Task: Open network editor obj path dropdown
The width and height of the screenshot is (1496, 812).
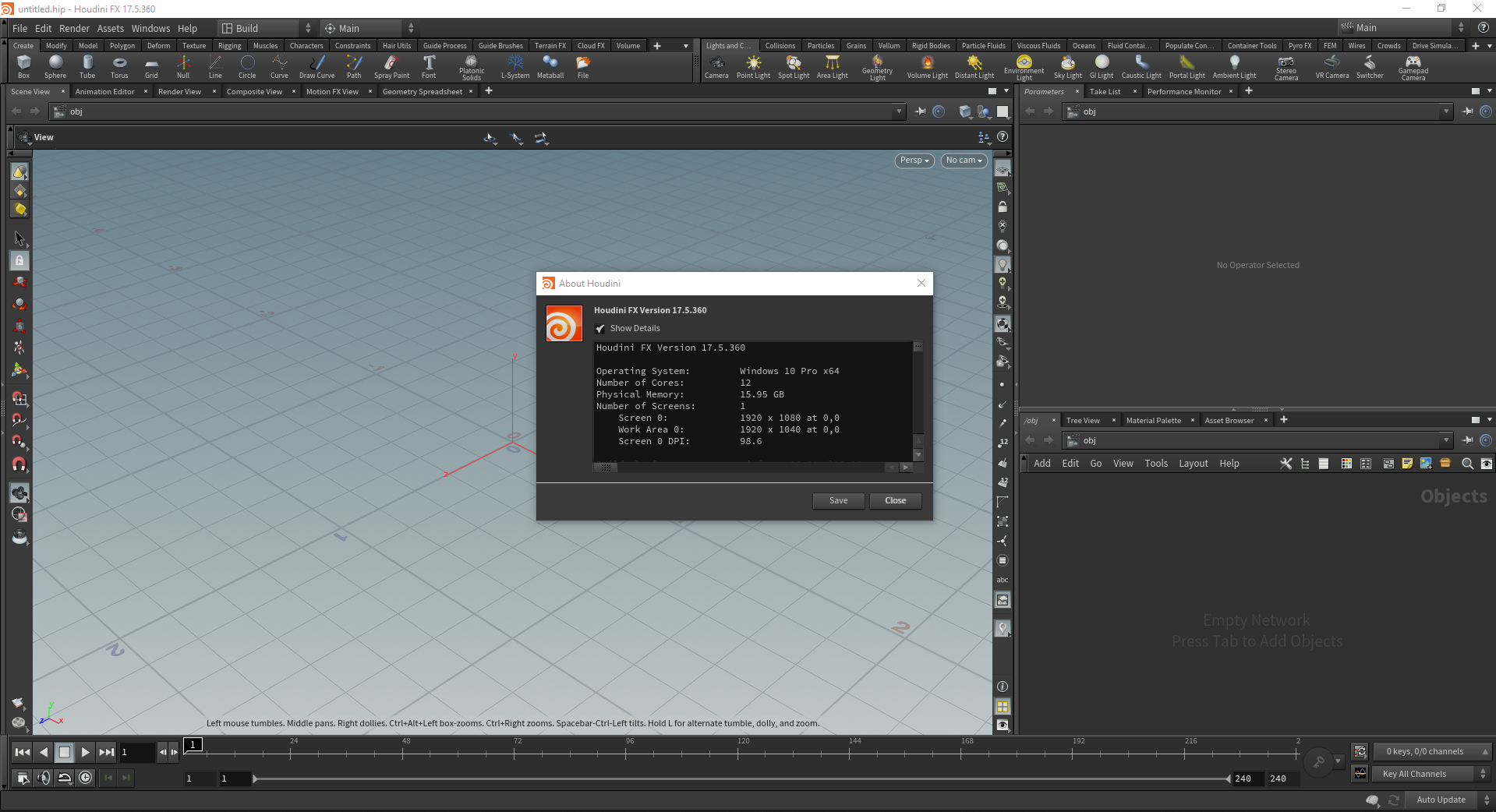Action: [1446, 440]
